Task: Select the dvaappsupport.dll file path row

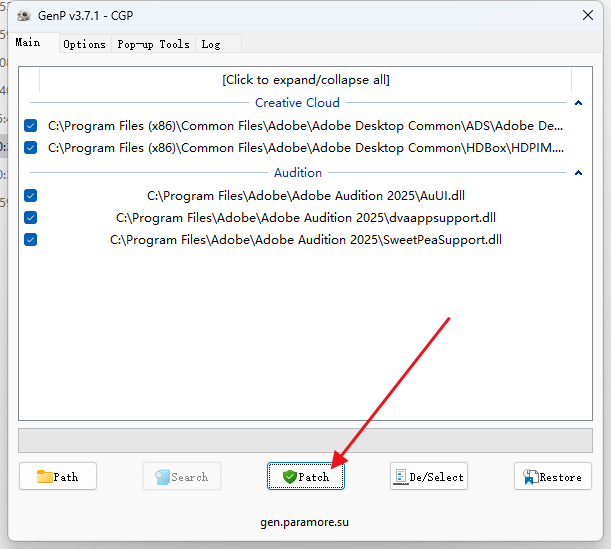Action: 306,217
